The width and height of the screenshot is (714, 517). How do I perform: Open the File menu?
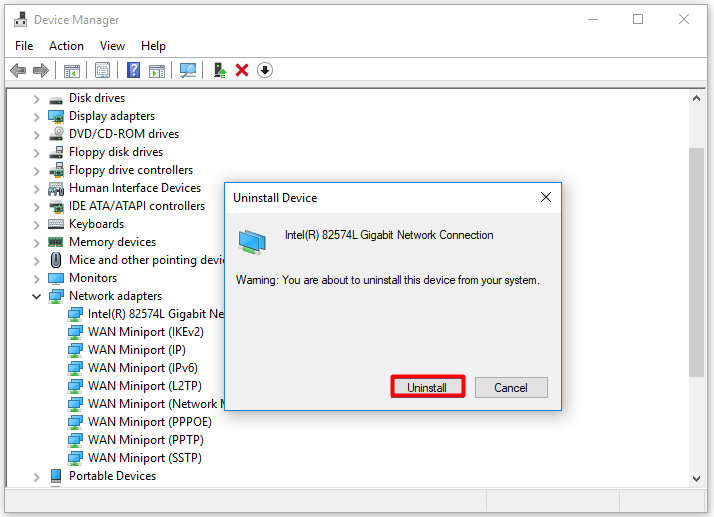click(24, 46)
